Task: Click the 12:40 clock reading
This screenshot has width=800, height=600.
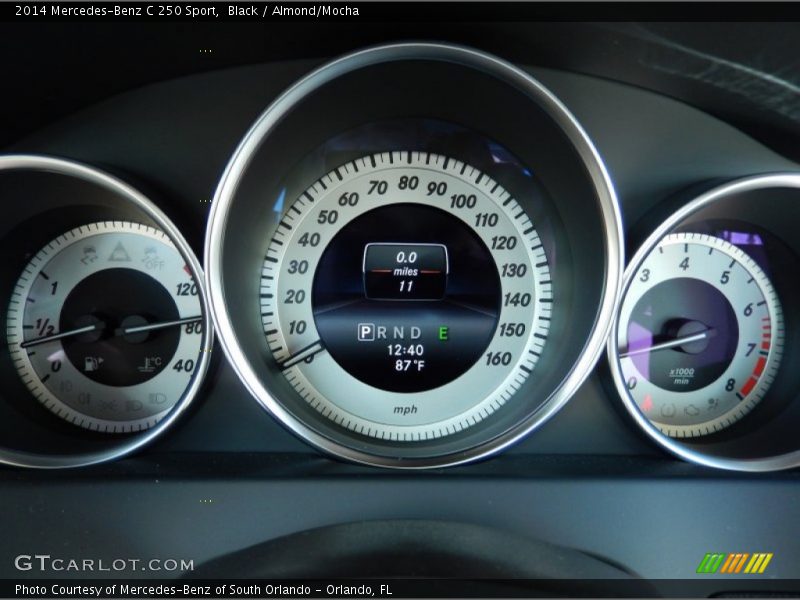Action: pos(405,350)
